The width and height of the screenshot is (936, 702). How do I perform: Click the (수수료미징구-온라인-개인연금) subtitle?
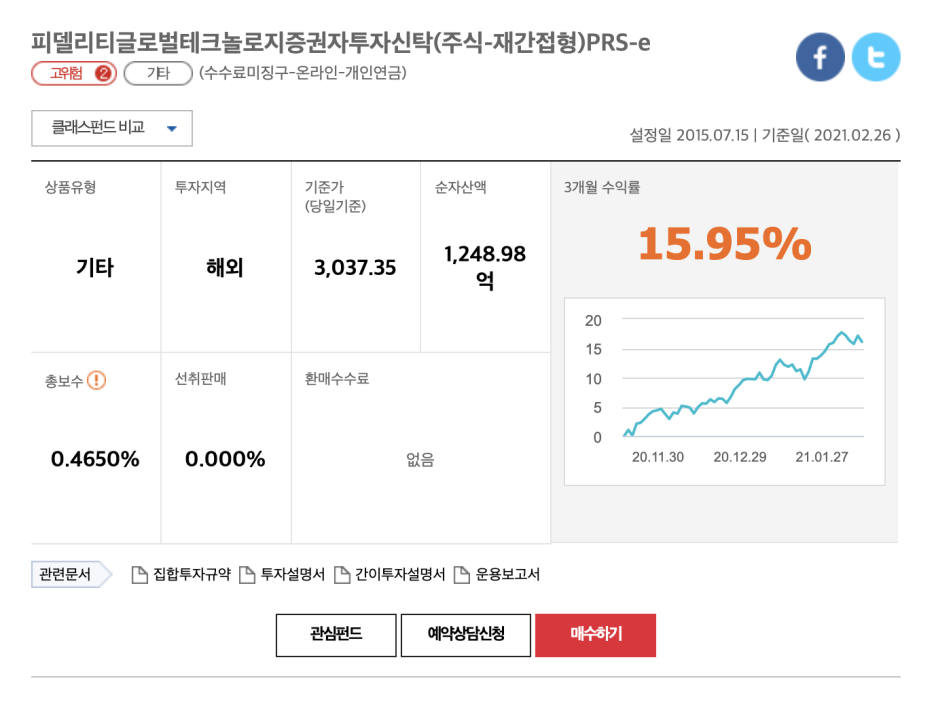tap(303, 73)
